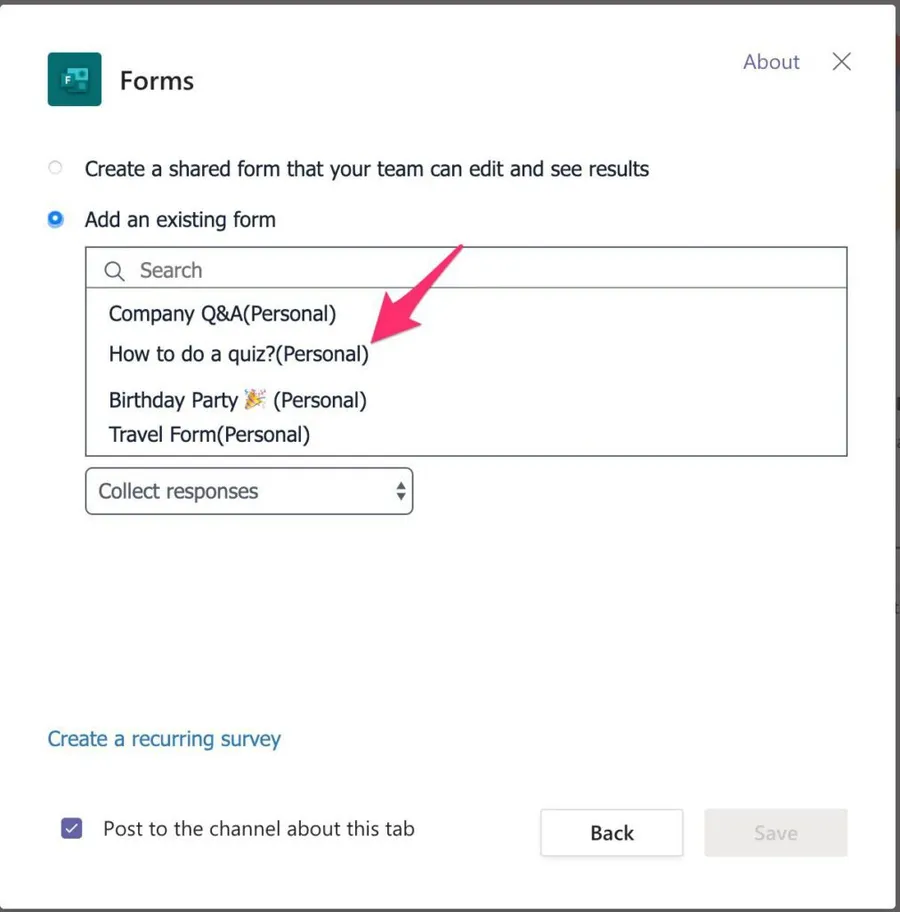The width and height of the screenshot is (900, 912).
Task: Open the 'Collect responses' dropdown
Action: [248, 491]
